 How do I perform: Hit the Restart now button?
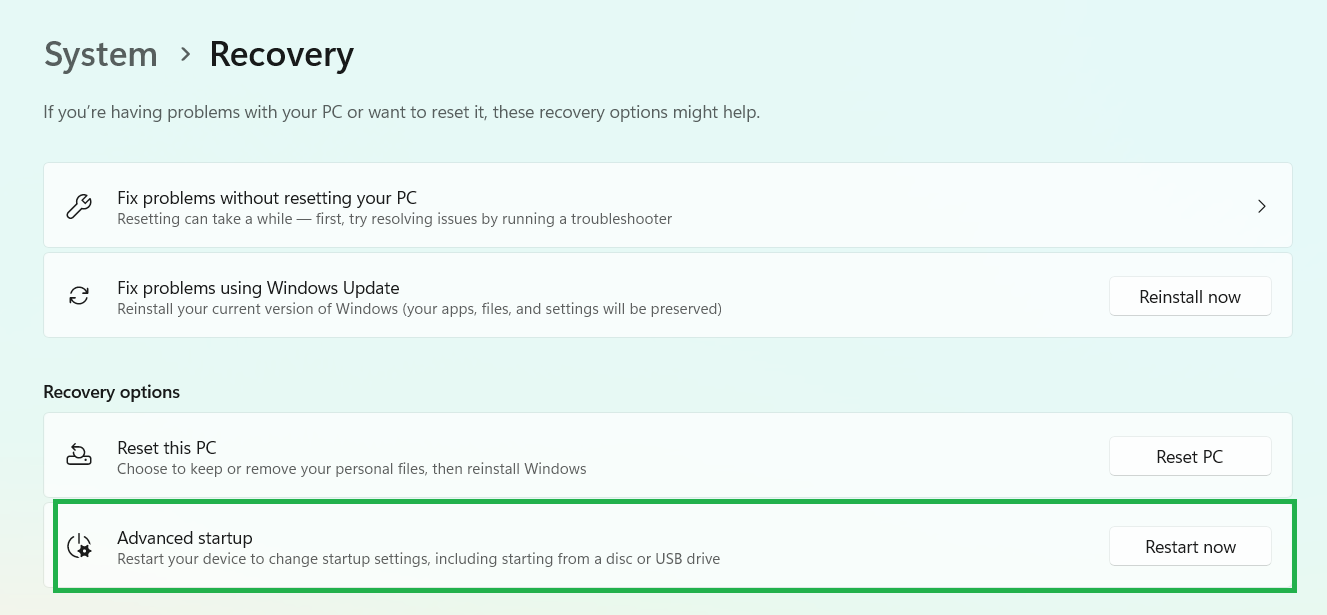(x=1190, y=546)
